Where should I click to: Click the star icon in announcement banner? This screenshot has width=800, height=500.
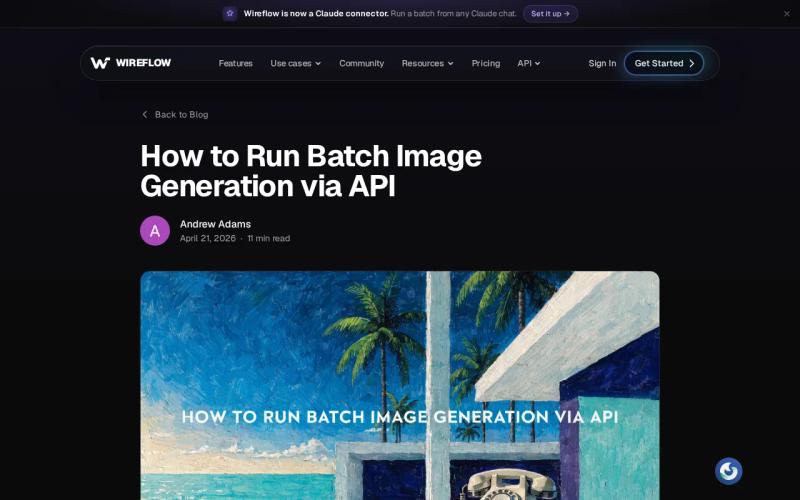[x=230, y=13]
